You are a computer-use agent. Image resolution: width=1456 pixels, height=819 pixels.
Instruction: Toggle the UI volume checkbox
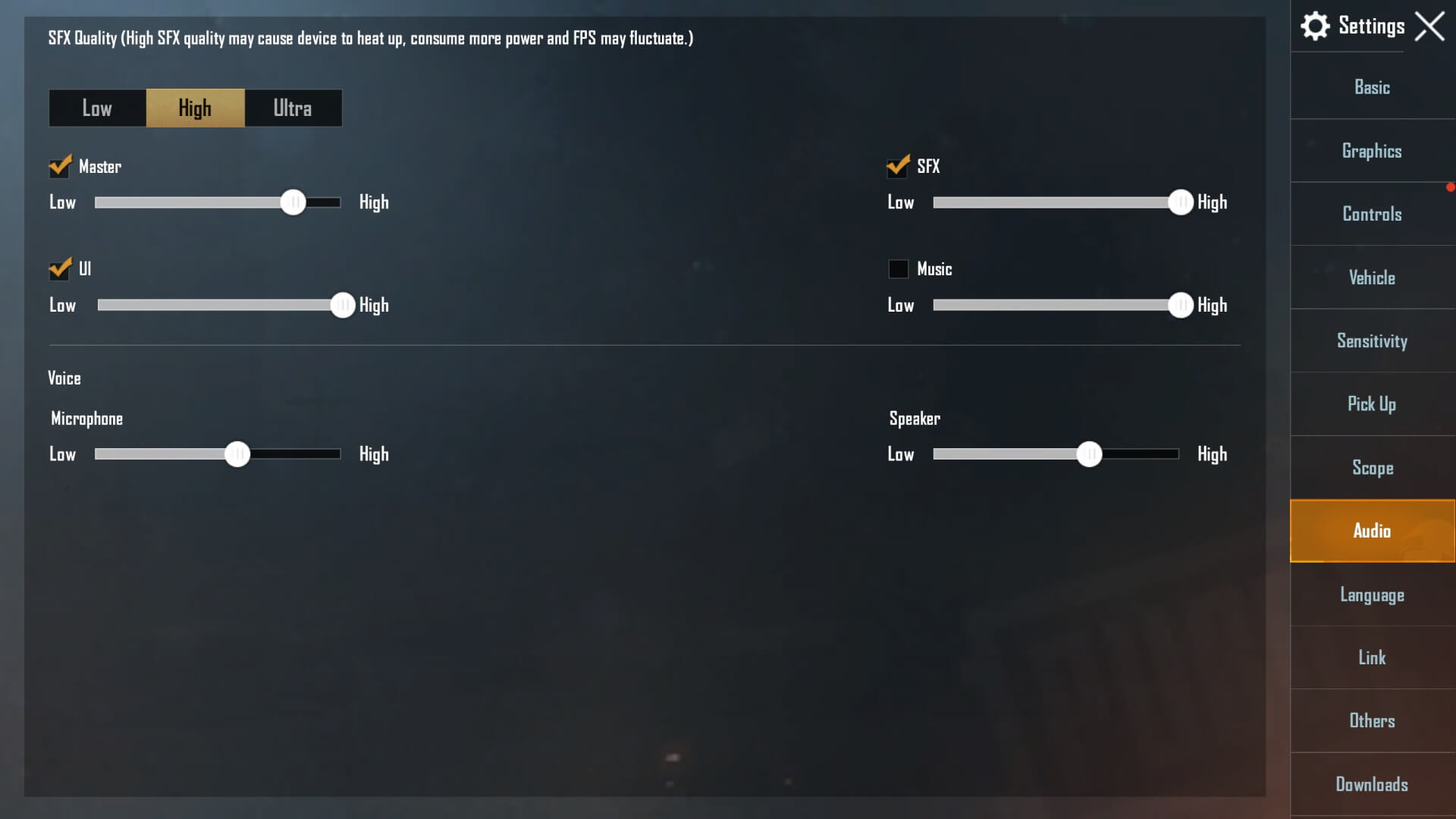(x=60, y=268)
